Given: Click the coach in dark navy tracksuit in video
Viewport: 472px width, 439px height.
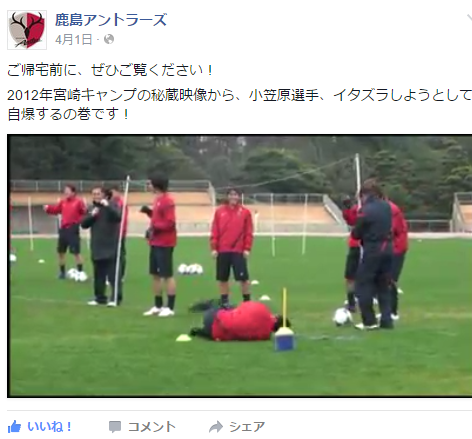Looking at the screenshot, I should [373, 254].
